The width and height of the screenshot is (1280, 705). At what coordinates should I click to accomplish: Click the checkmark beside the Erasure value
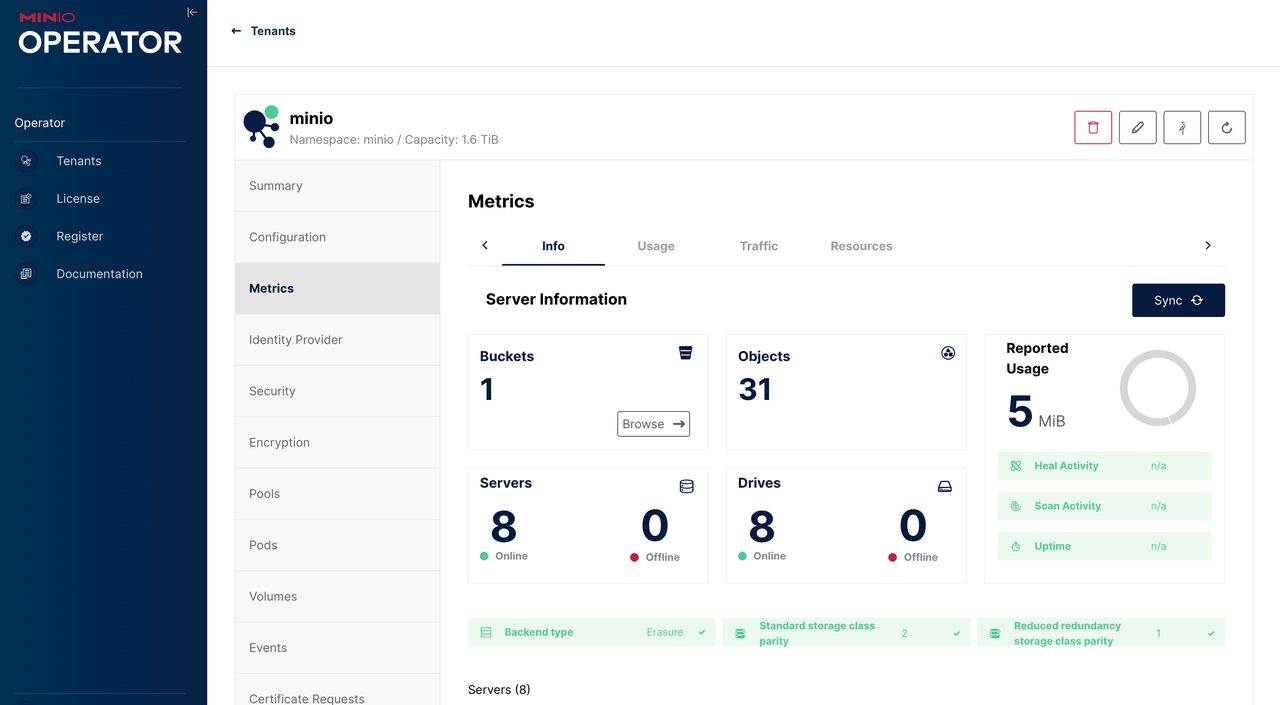[x=702, y=633]
